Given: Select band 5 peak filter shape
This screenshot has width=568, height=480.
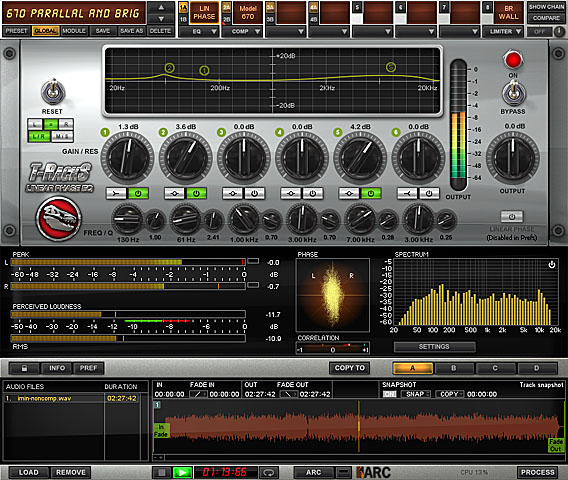Looking at the screenshot, I should [x=349, y=193].
